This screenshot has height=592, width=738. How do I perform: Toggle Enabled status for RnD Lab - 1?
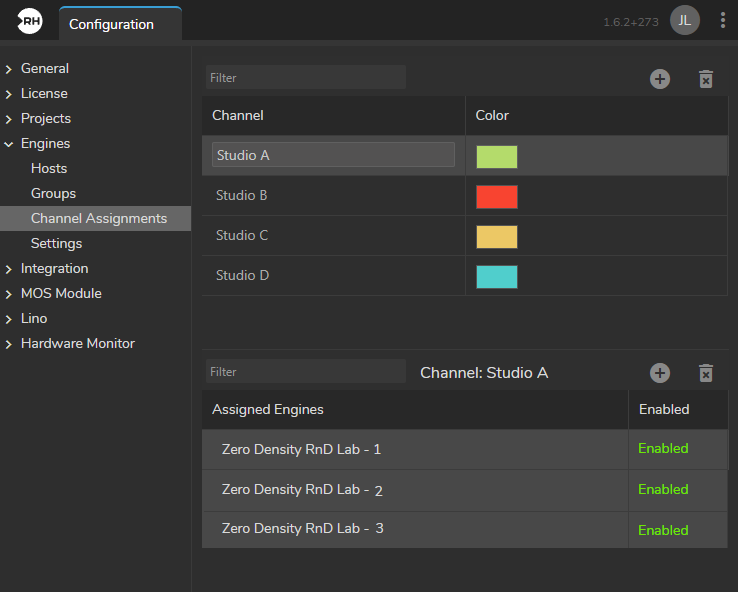(663, 449)
